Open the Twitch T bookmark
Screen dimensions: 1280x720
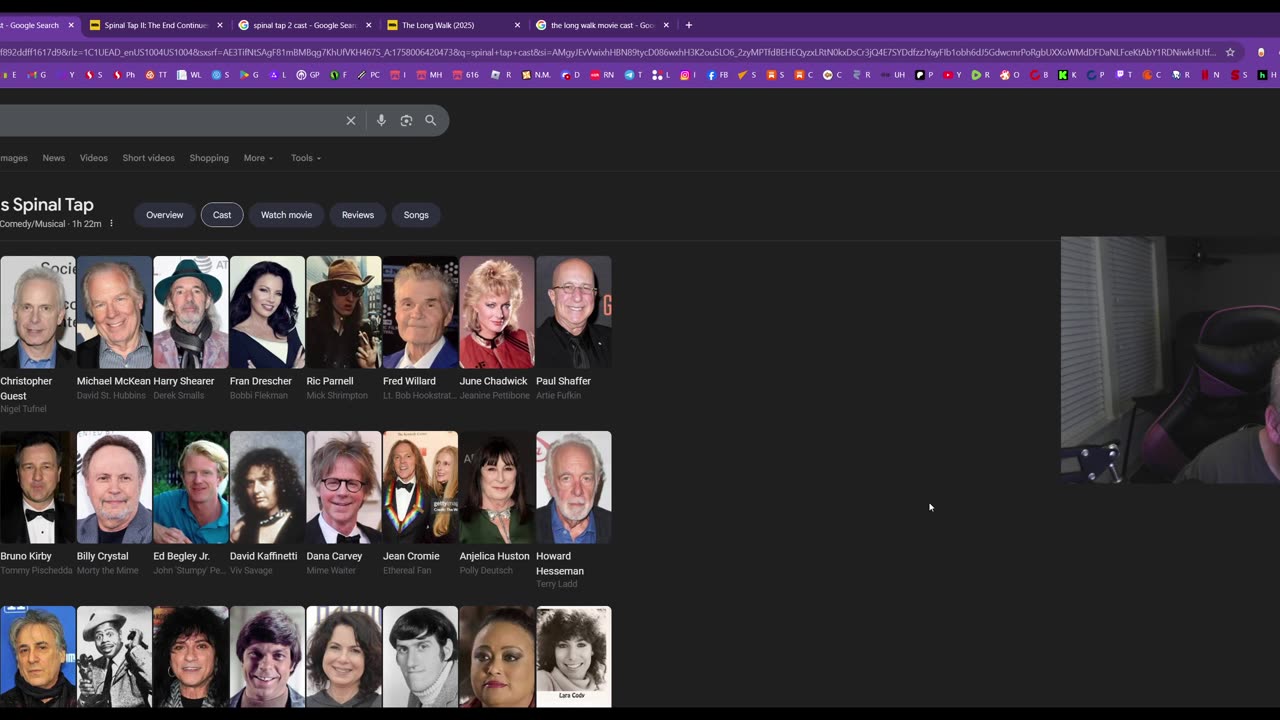[1124, 75]
